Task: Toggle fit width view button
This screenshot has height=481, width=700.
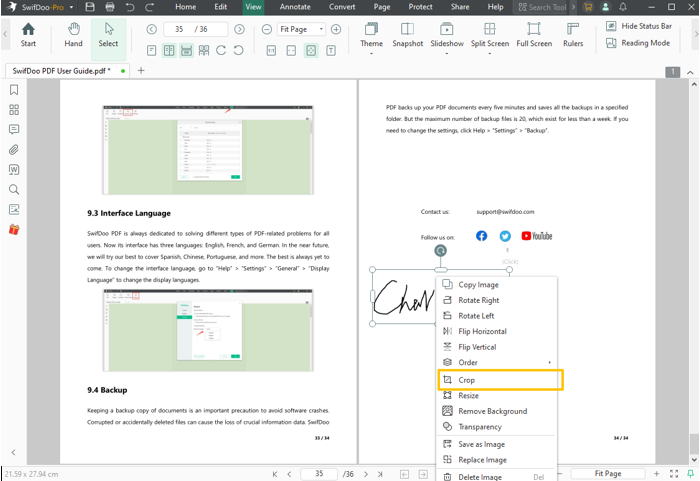Action: click(x=291, y=50)
